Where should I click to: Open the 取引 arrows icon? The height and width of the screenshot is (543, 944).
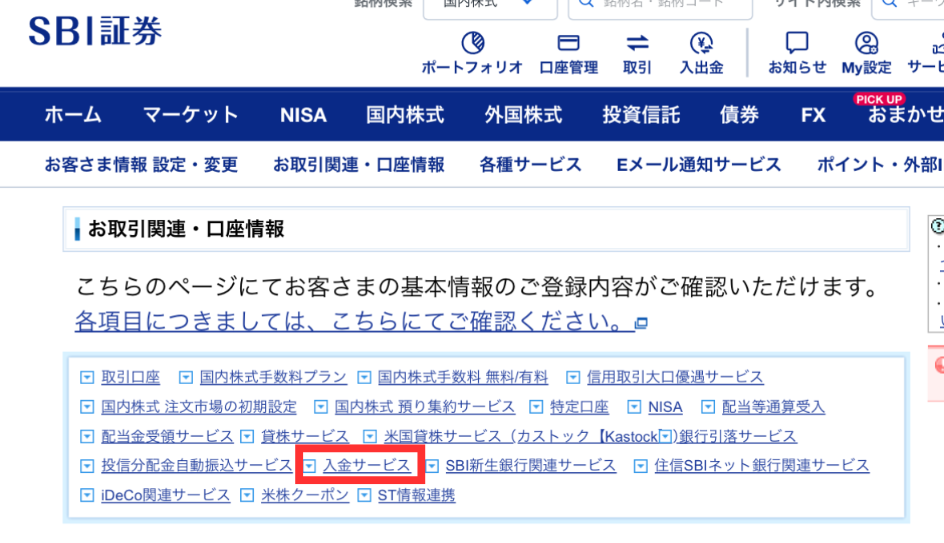pos(637,44)
